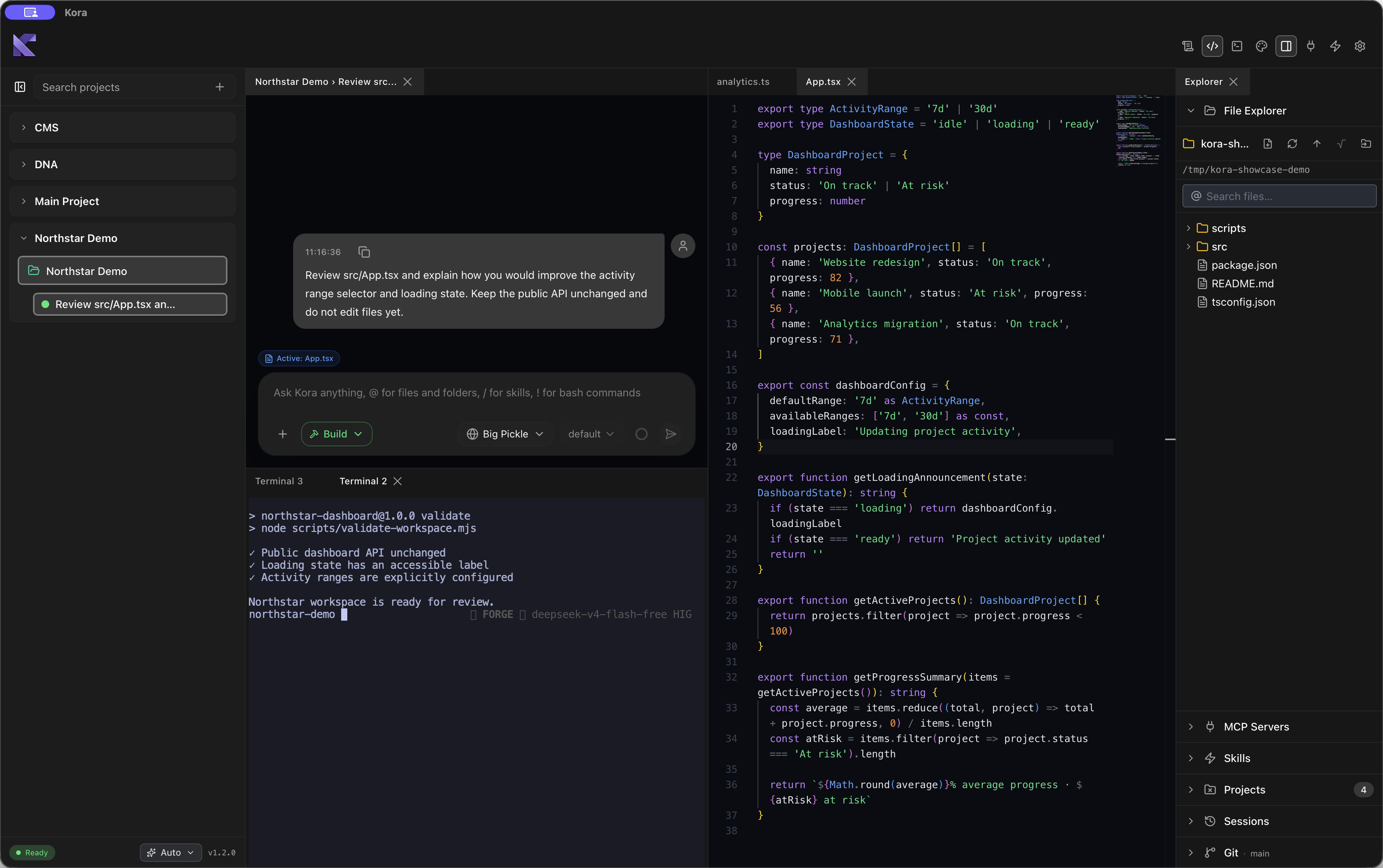
Task: Click the checkmark icon in explorer toolbar
Action: pos(1341,144)
